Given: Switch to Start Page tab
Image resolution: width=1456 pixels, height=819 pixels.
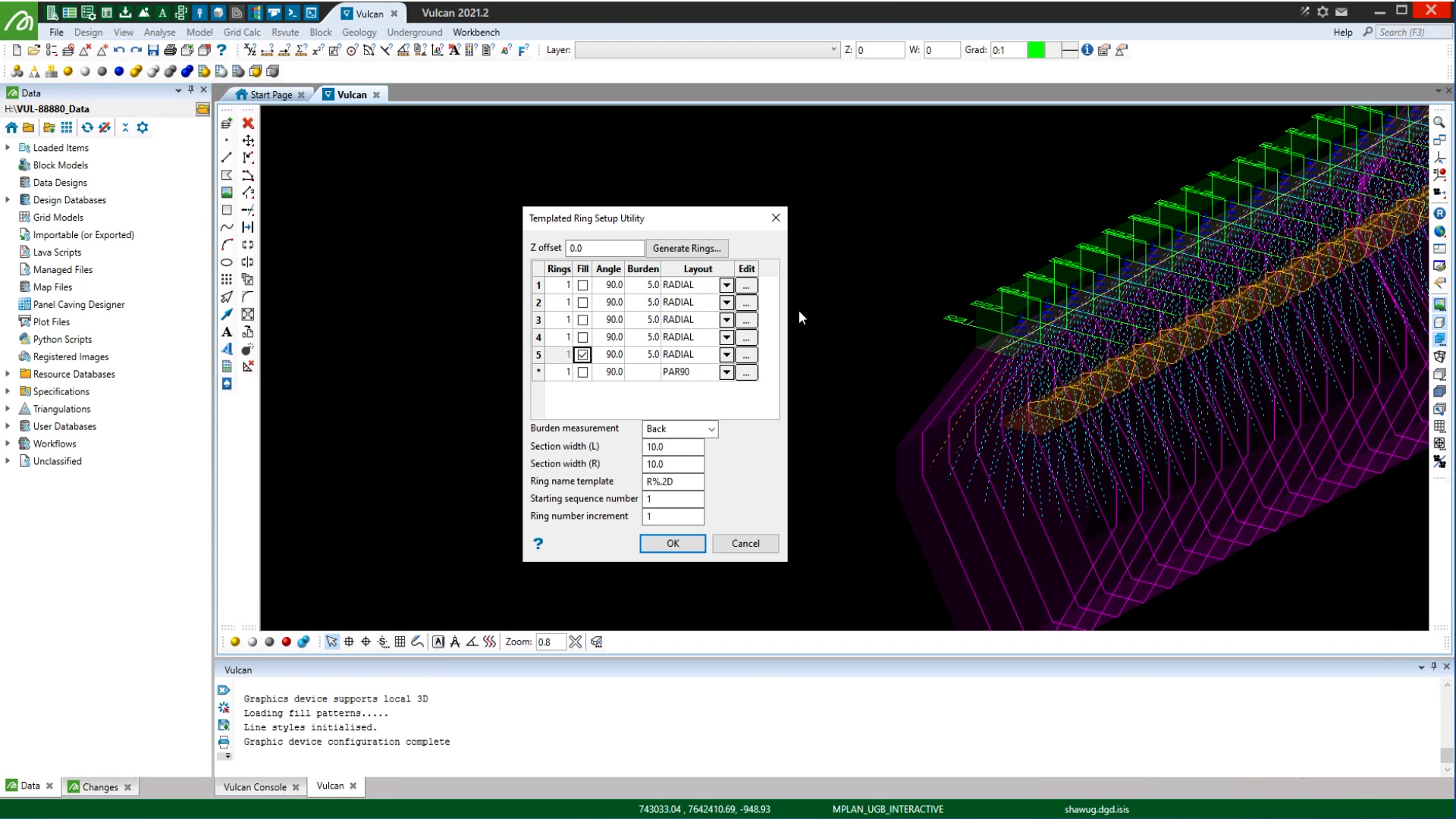Looking at the screenshot, I should click(x=270, y=95).
